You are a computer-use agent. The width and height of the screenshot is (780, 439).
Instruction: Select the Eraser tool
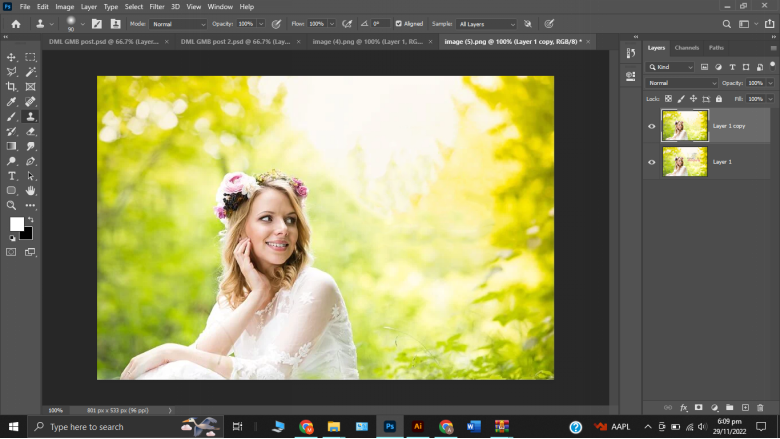click(30, 132)
